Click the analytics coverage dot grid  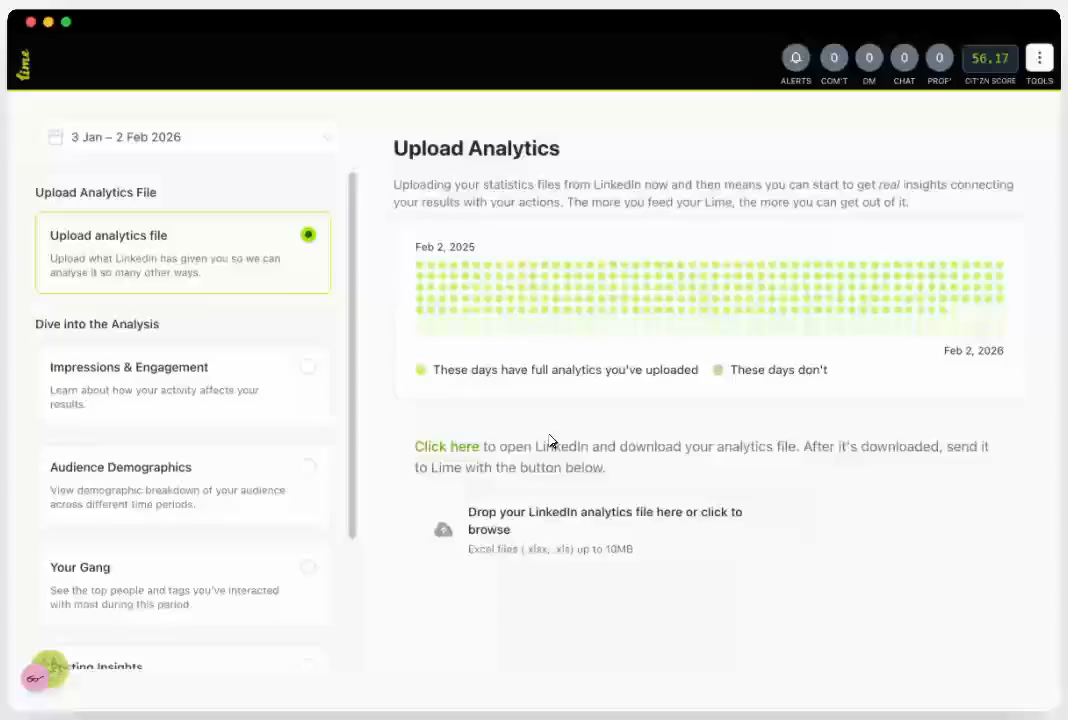click(710, 296)
